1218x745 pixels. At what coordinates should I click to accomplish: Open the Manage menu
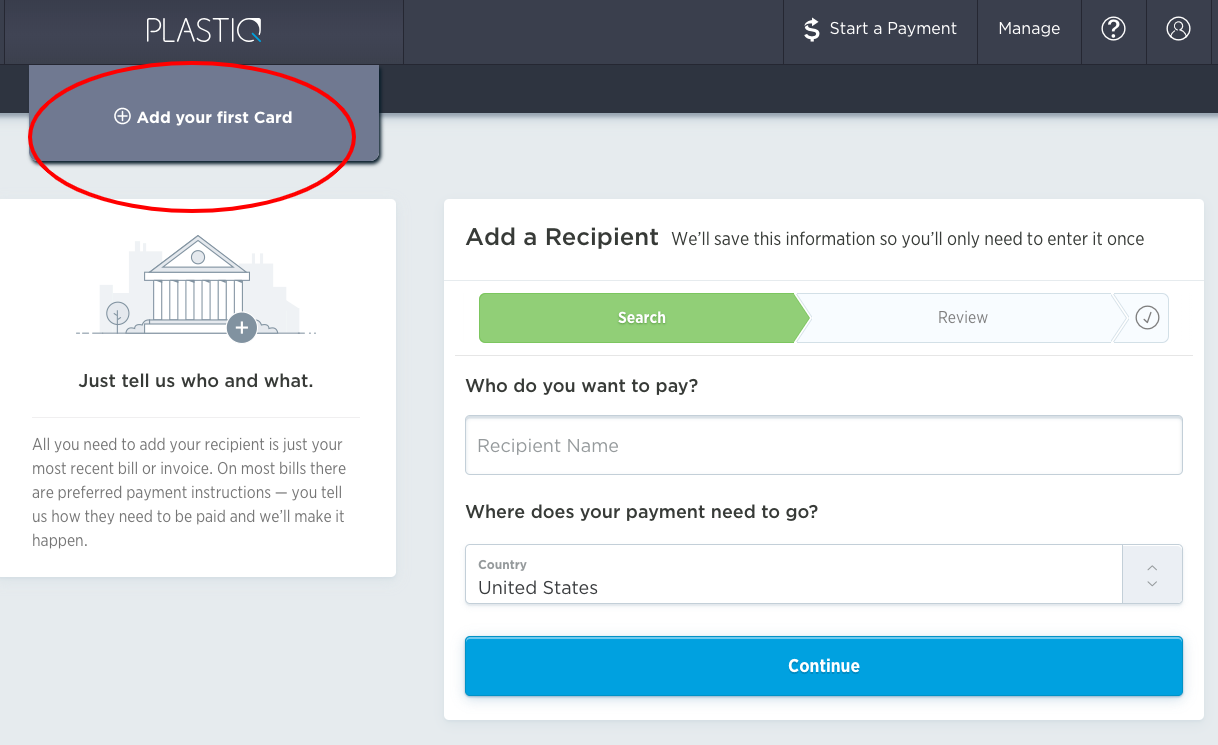point(1029,29)
